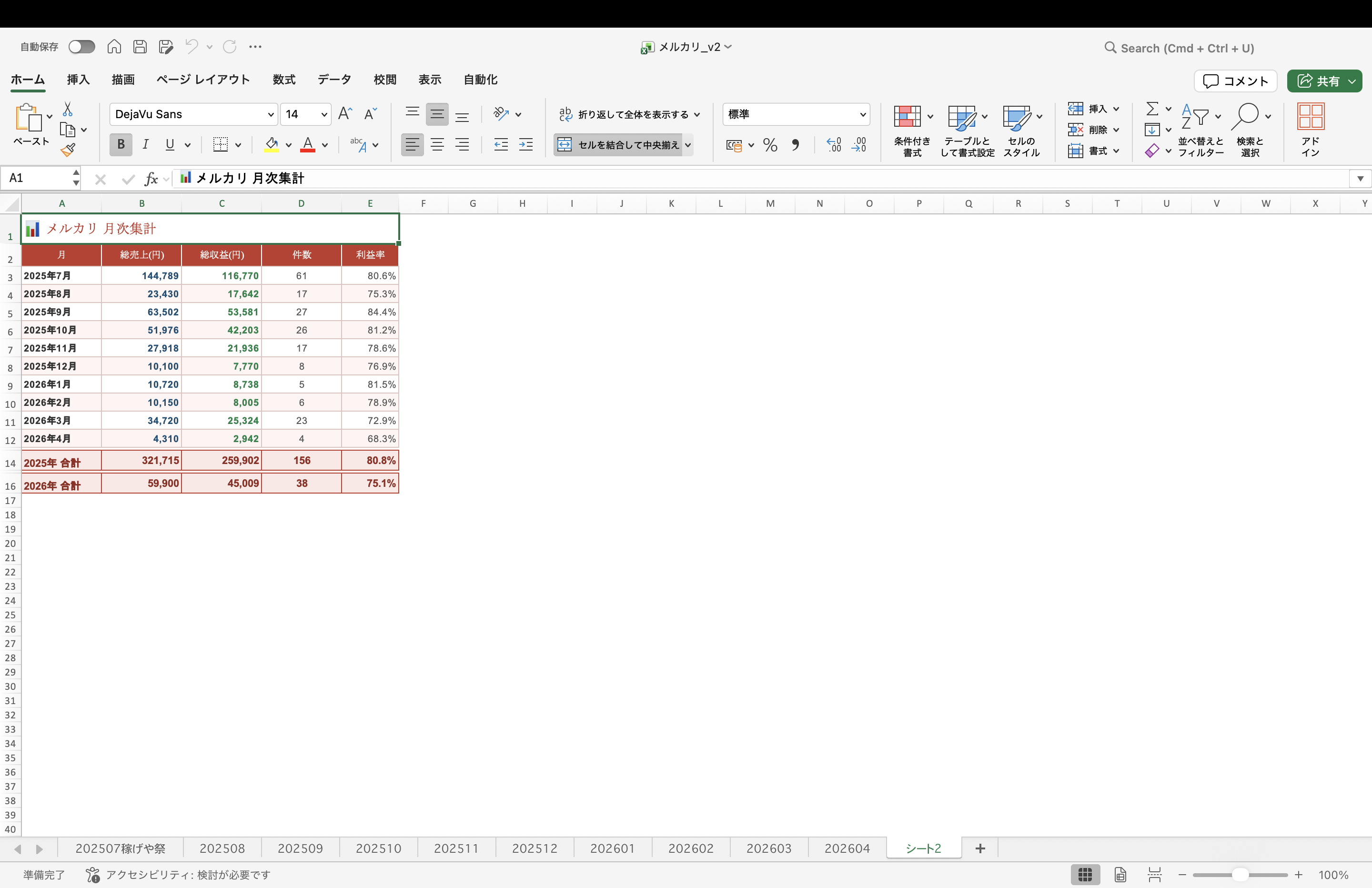
Task: Open the データ ribbon tab
Action: coord(334,80)
